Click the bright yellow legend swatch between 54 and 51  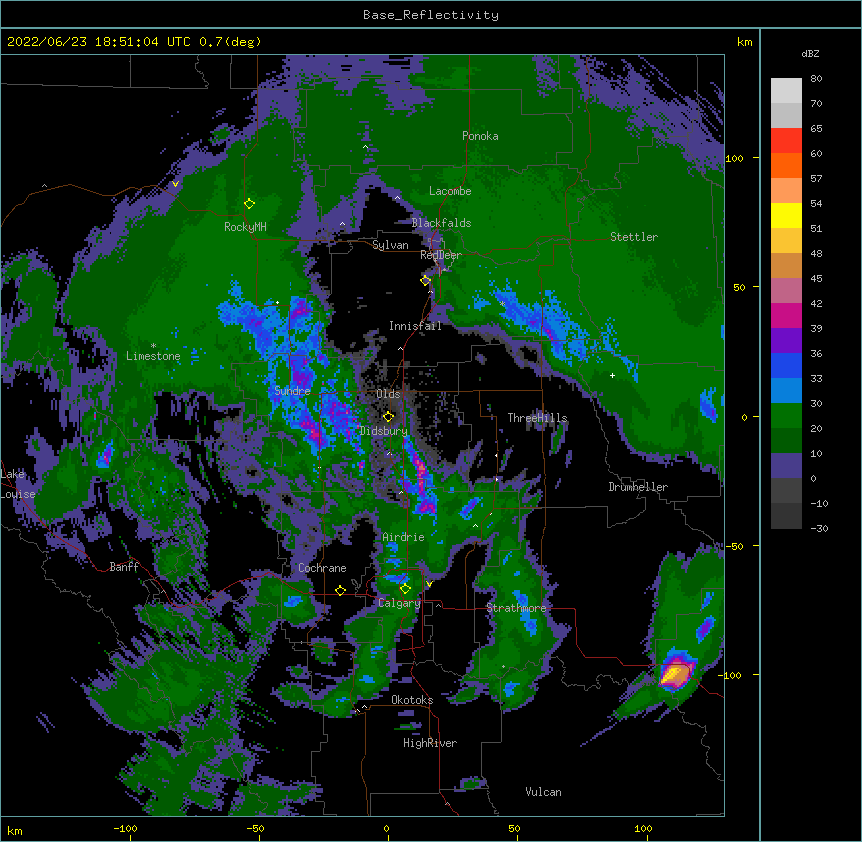coord(786,215)
